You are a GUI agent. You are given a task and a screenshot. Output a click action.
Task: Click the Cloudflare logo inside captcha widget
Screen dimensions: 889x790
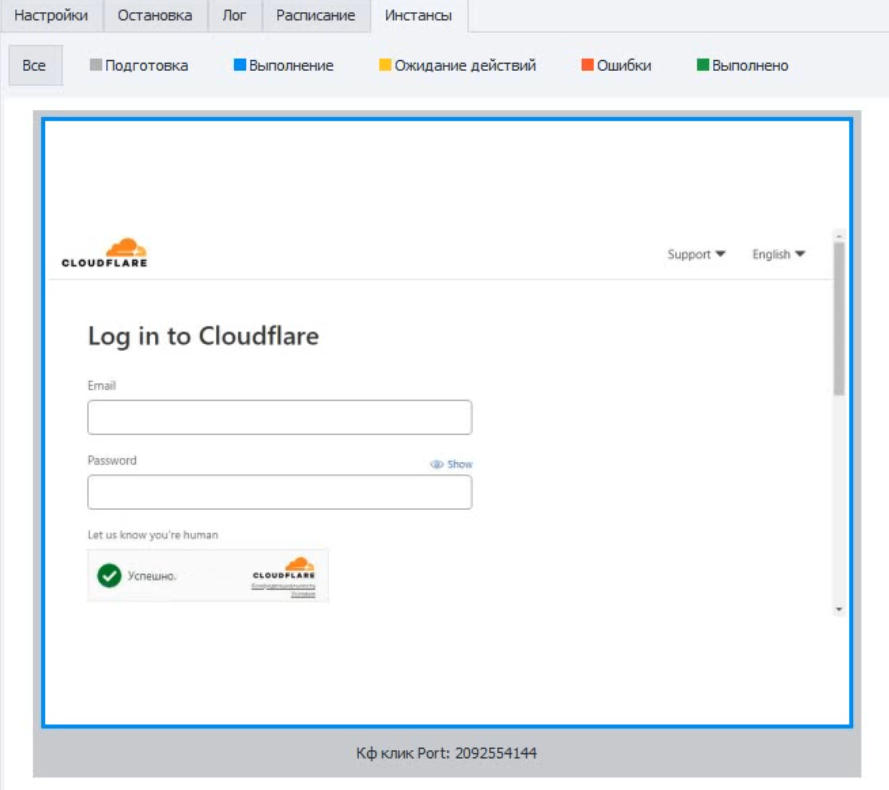[x=284, y=568]
